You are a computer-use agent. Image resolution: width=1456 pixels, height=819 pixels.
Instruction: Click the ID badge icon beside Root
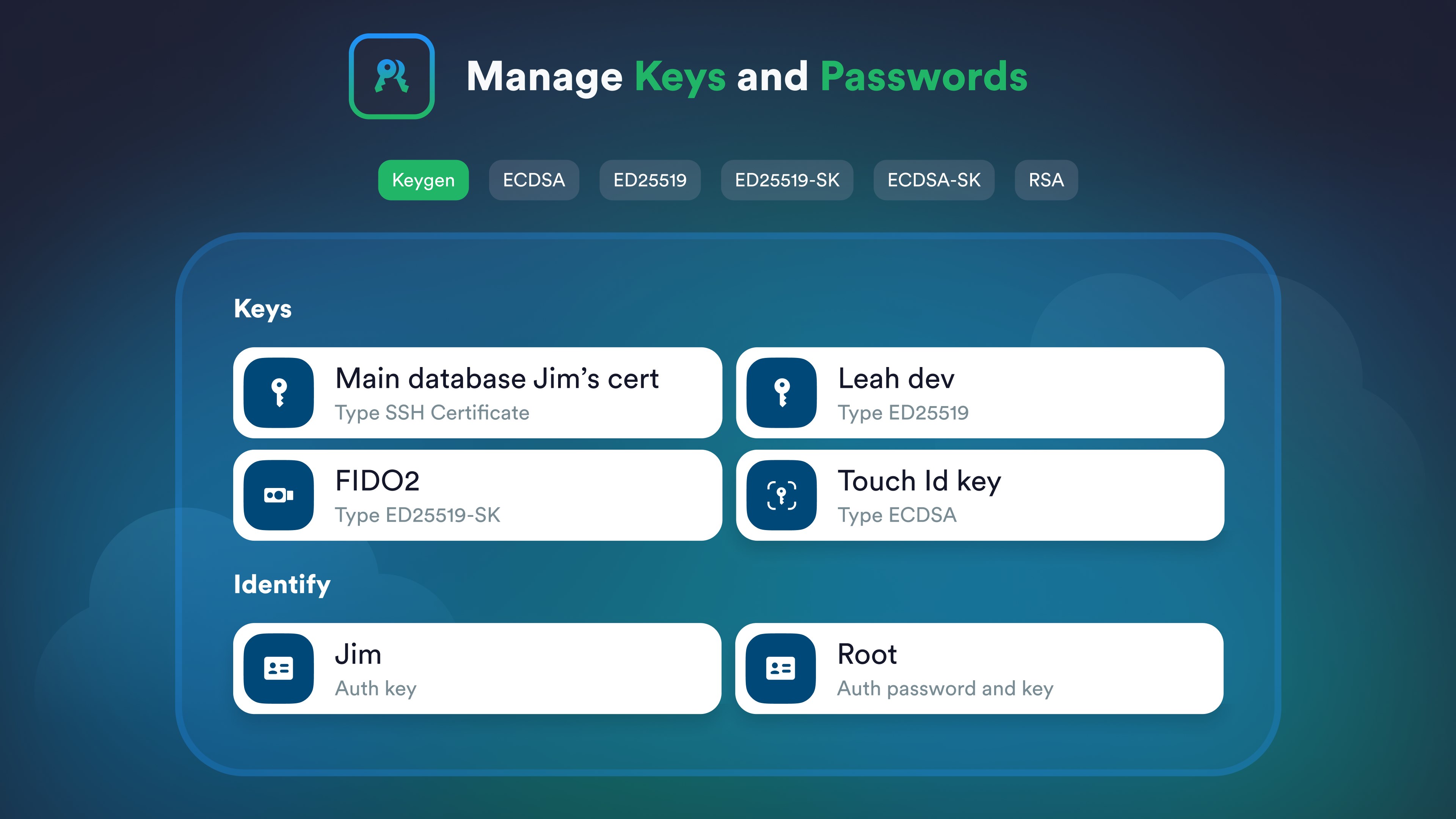click(781, 668)
